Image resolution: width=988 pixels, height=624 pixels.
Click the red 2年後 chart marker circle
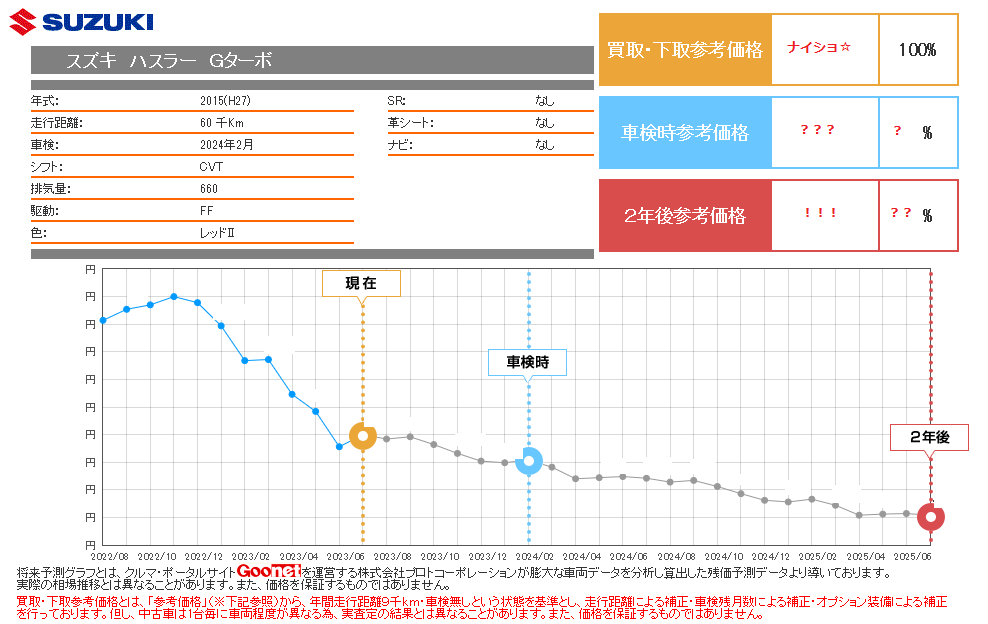point(931,517)
